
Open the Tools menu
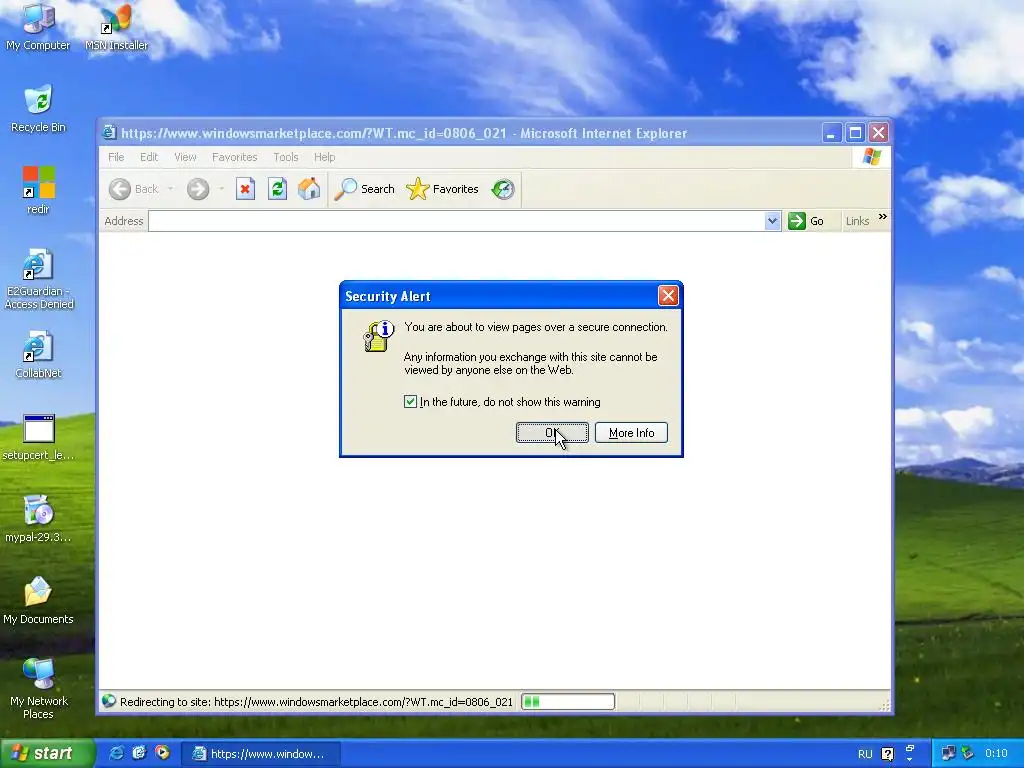(285, 157)
